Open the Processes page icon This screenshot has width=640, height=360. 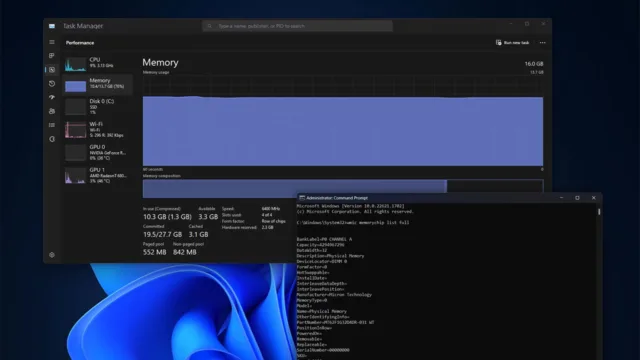pos(52,56)
